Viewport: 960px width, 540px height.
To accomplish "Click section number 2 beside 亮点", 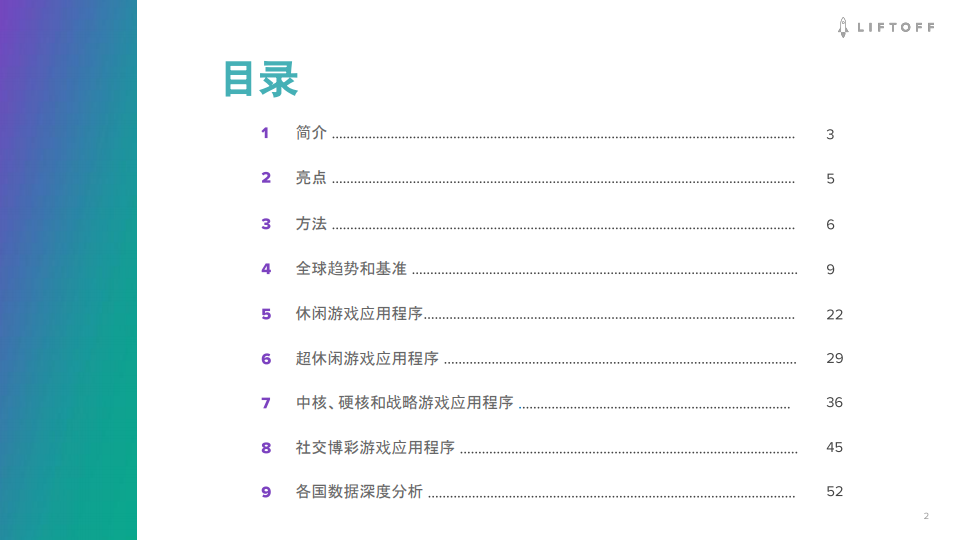I will click(266, 178).
